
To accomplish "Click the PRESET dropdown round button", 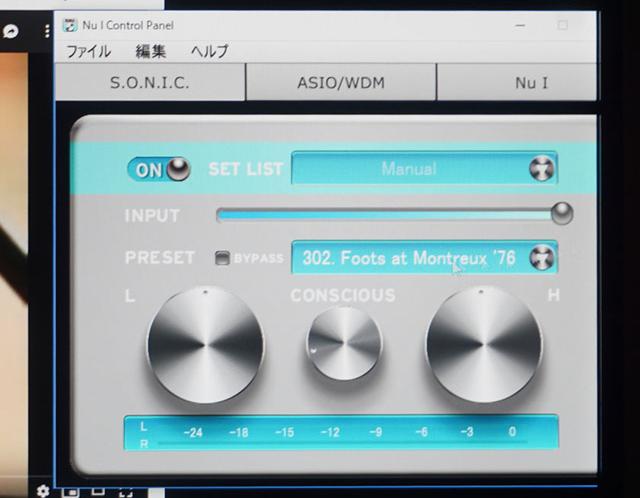I will [541, 258].
